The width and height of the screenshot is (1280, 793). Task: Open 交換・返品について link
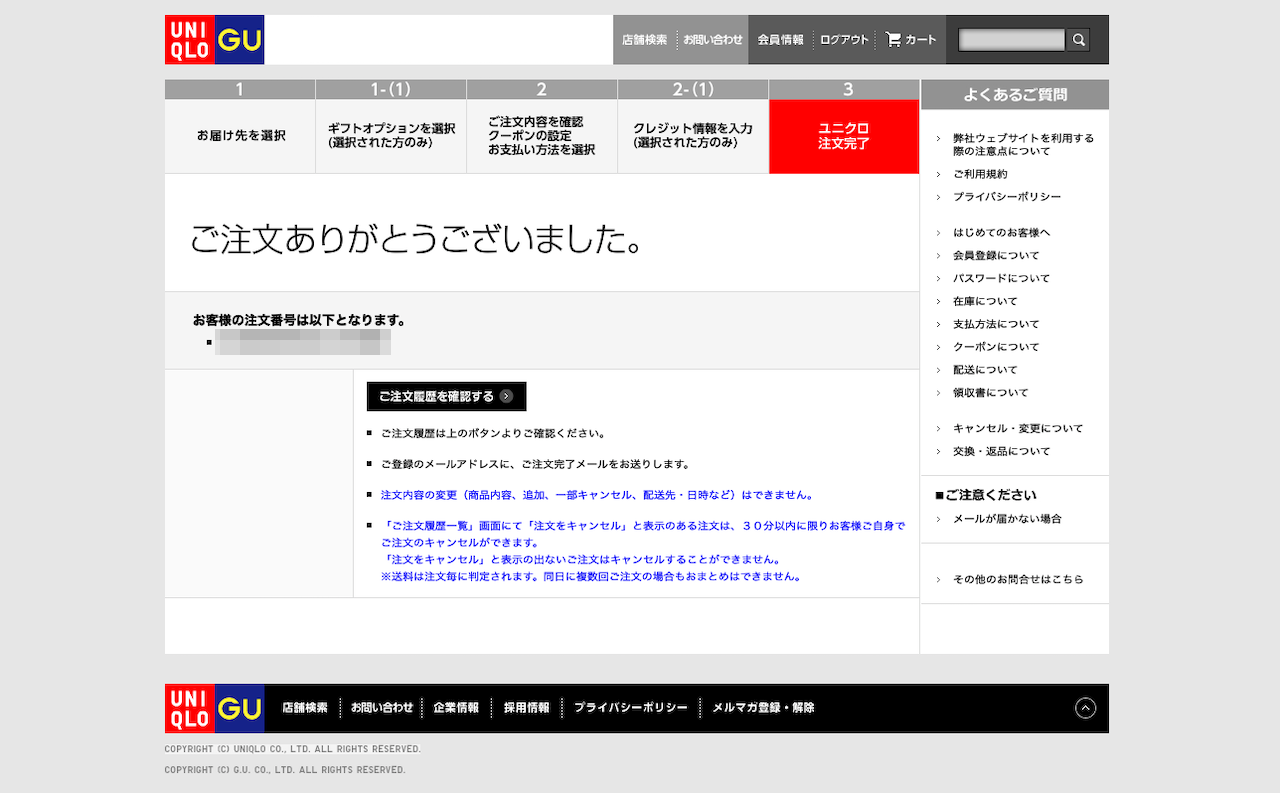tap(1001, 451)
